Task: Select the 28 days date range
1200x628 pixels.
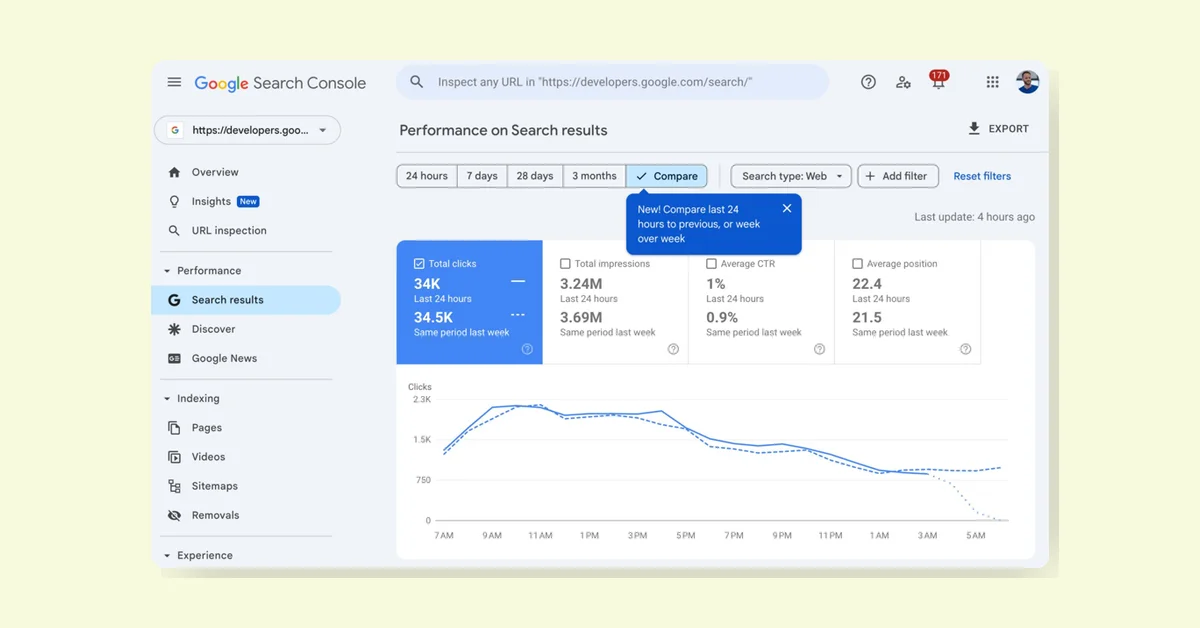Action: click(x=535, y=176)
